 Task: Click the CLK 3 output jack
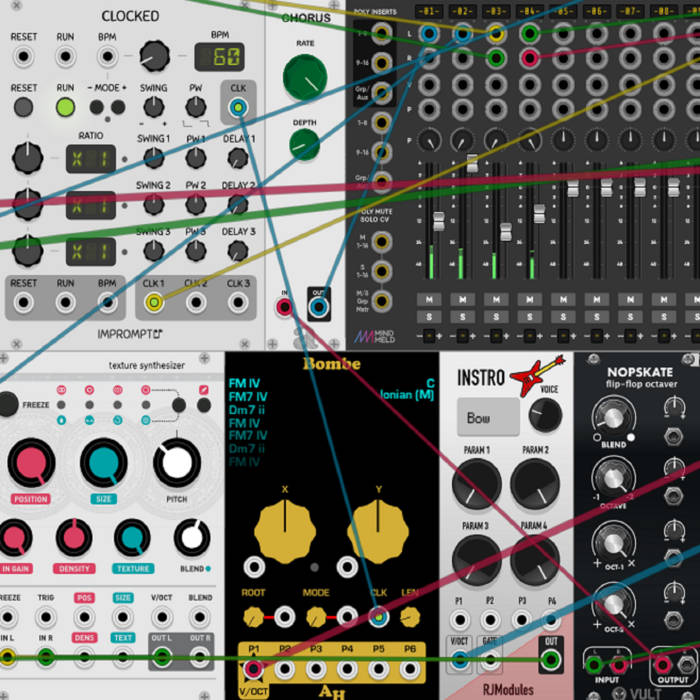pyautogui.click(x=238, y=301)
